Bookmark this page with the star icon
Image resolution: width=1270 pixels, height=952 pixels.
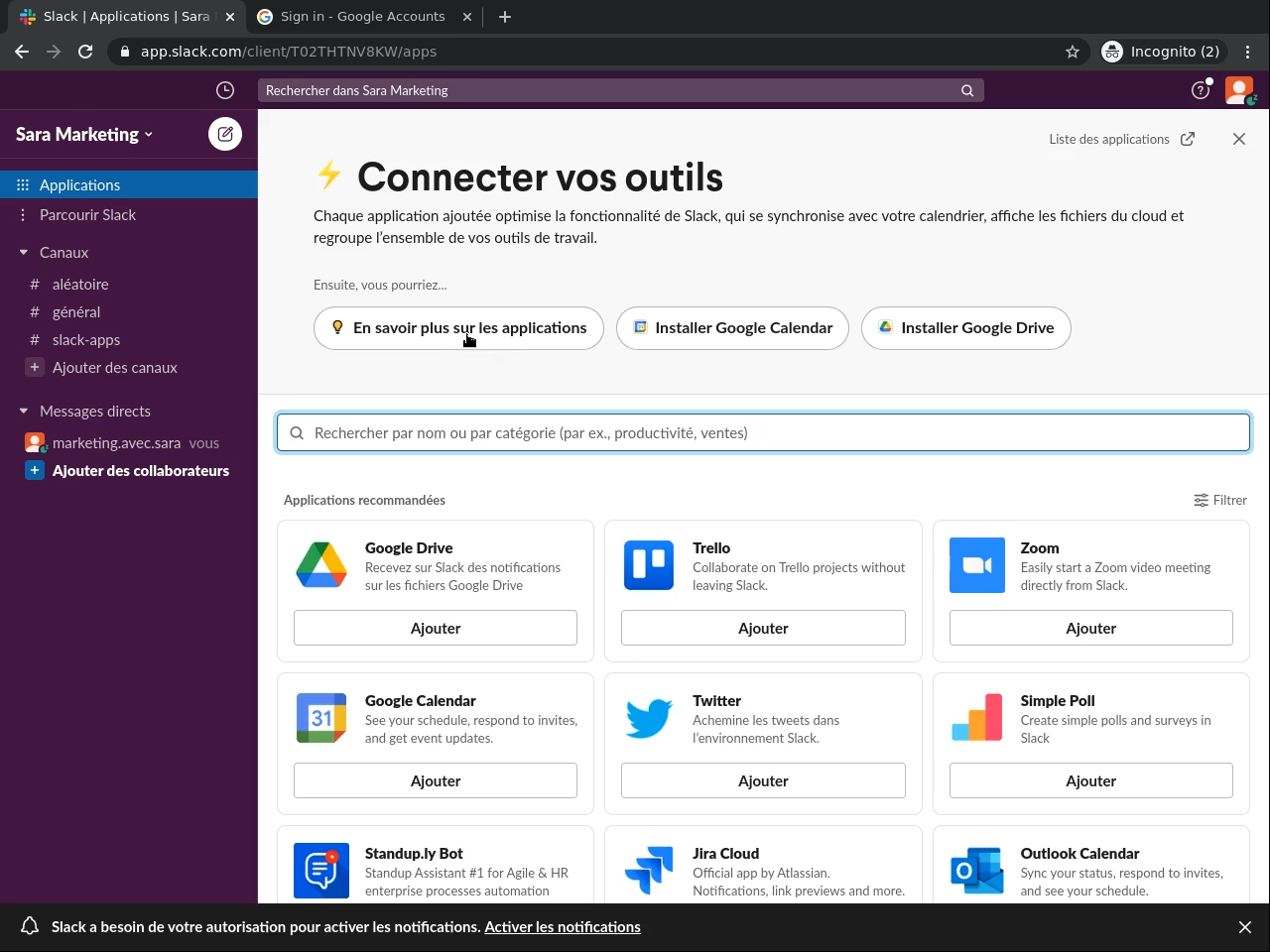click(x=1073, y=52)
